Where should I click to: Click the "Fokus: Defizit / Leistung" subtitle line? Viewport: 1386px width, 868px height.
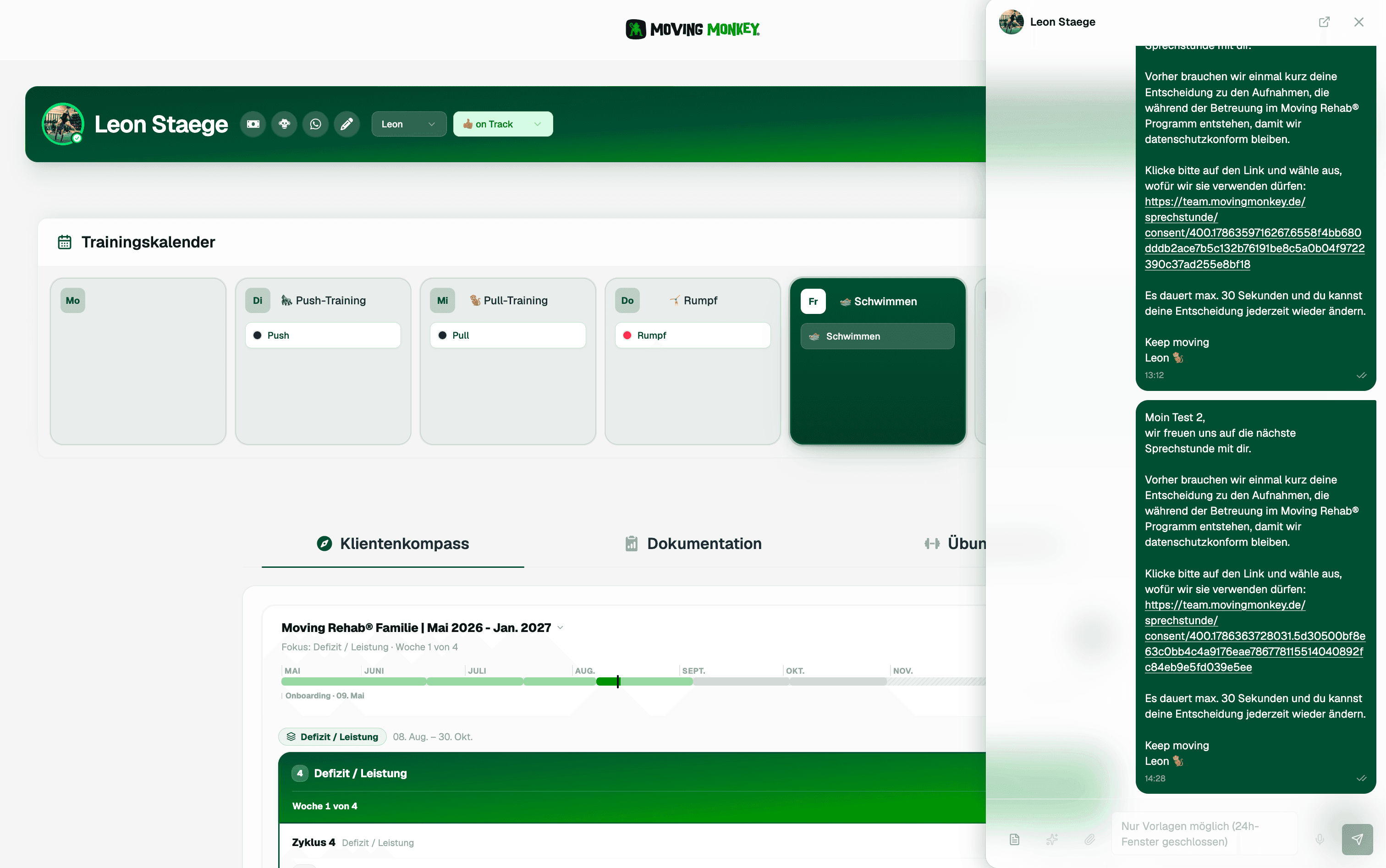coord(370,647)
